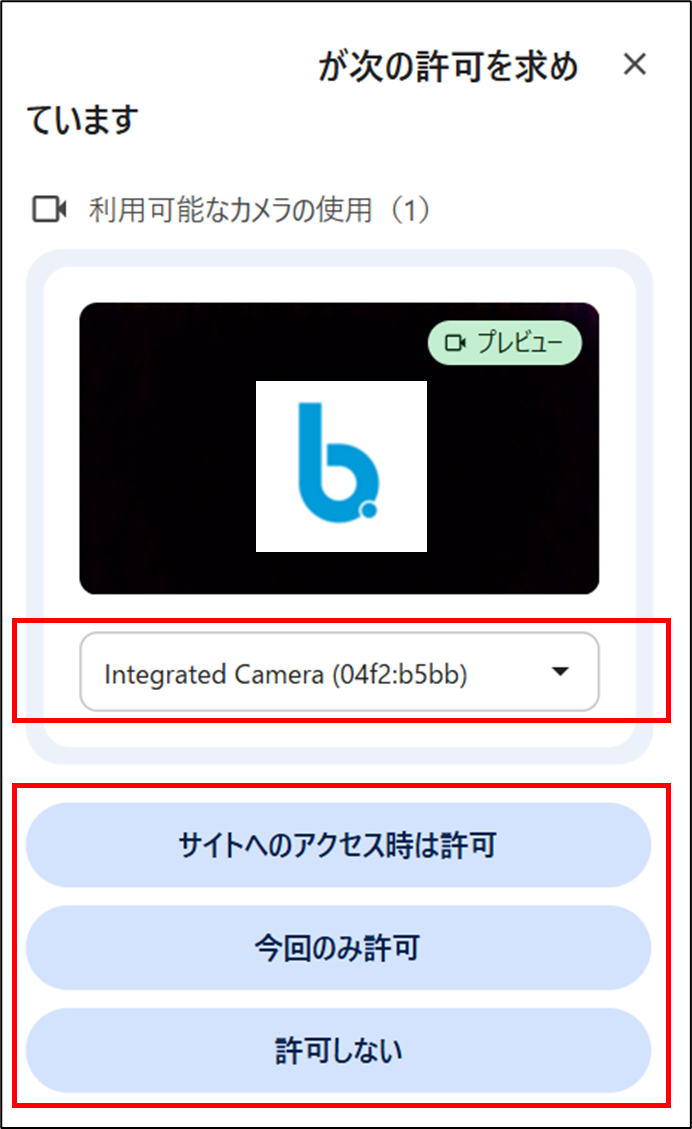Allow camera with サイトへのアクセス時は許可

338,845
